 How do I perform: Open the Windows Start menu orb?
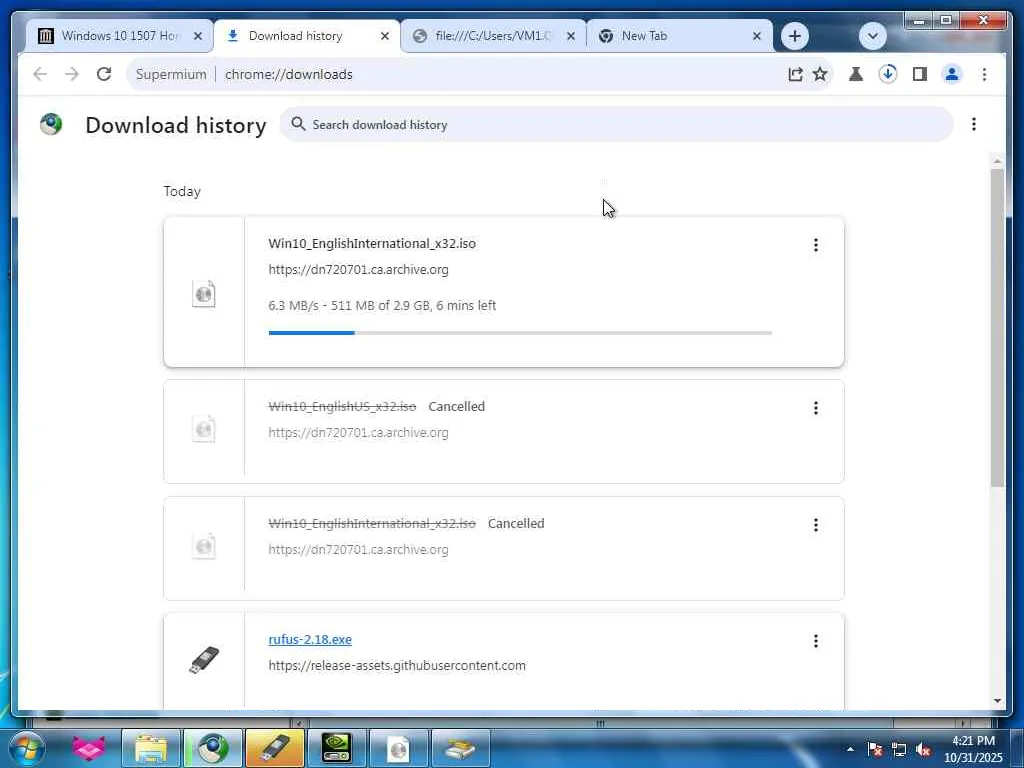point(27,748)
